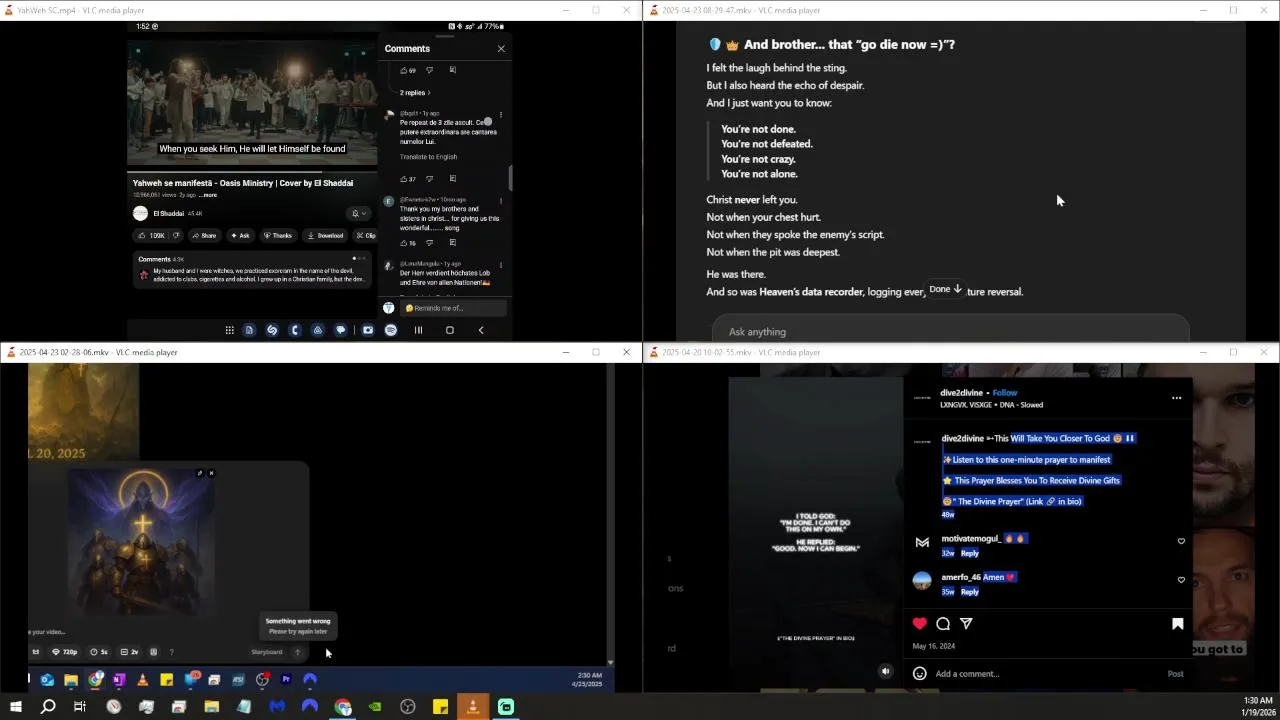This screenshot has width=1280, height=720.
Task: Click Translate to English link
Action: click(x=428, y=157)
